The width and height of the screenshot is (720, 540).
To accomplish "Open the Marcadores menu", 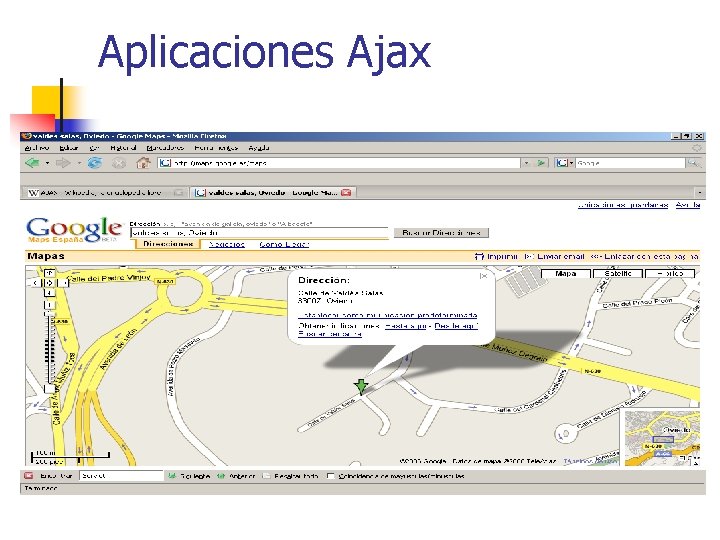I will click(165, 148).
